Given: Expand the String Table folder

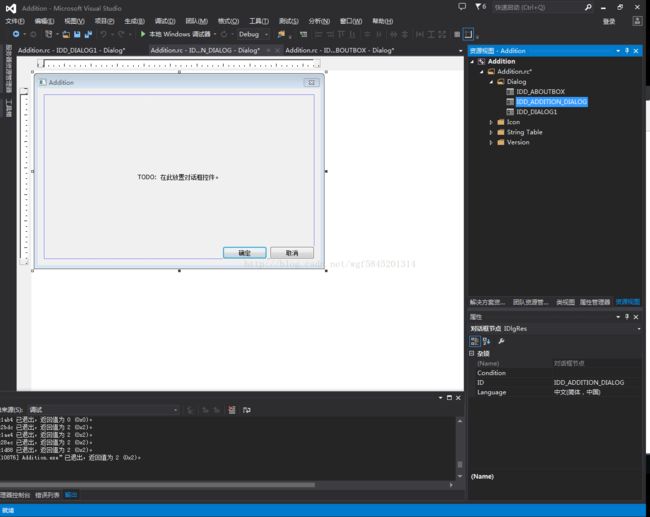Looking at the screenshot, I should pos(491,132).
